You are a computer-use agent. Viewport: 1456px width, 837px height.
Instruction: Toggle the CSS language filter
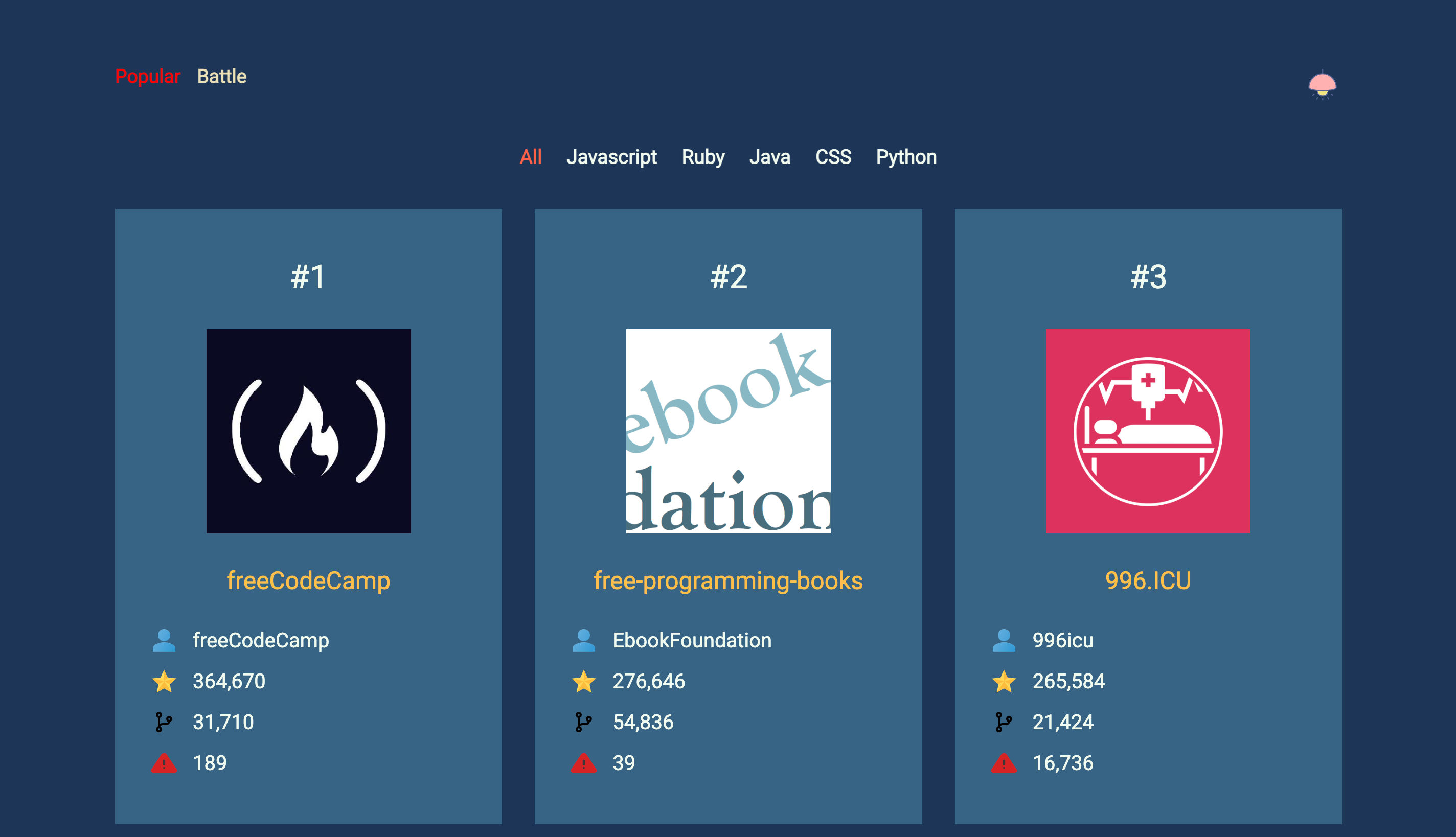point(832,156)
